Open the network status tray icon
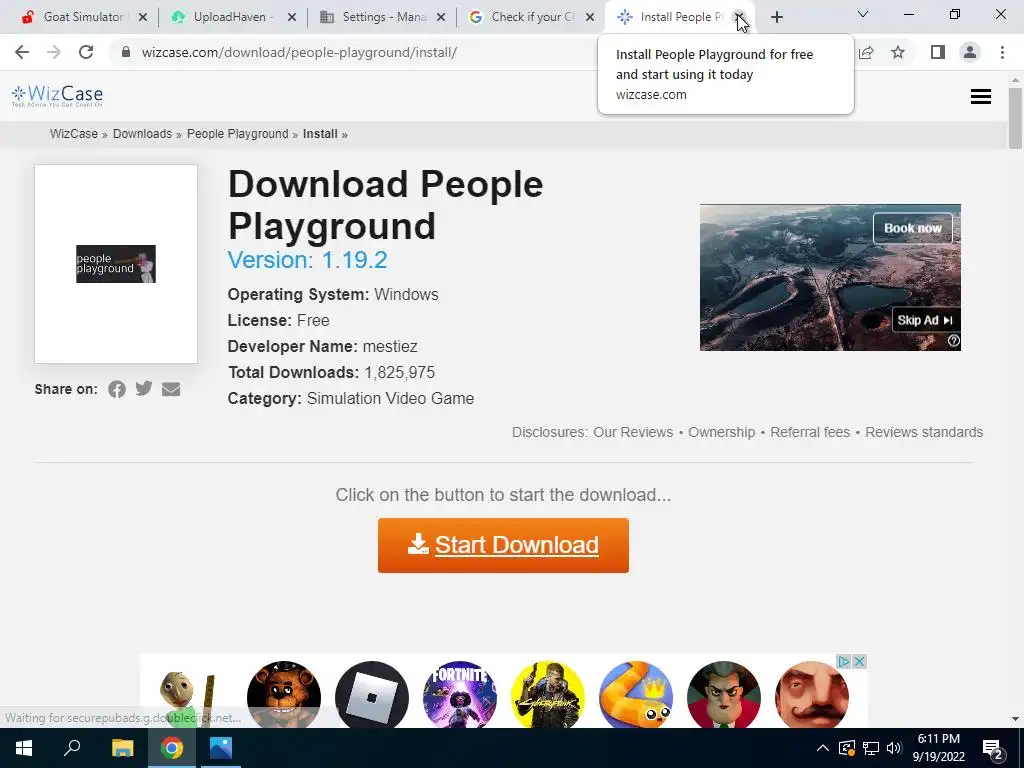Screen dimensions: 1024x768 coord(871,748)
